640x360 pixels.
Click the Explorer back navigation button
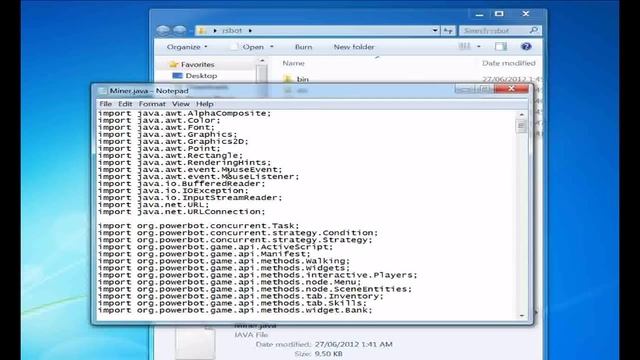[x=163, y=30]
